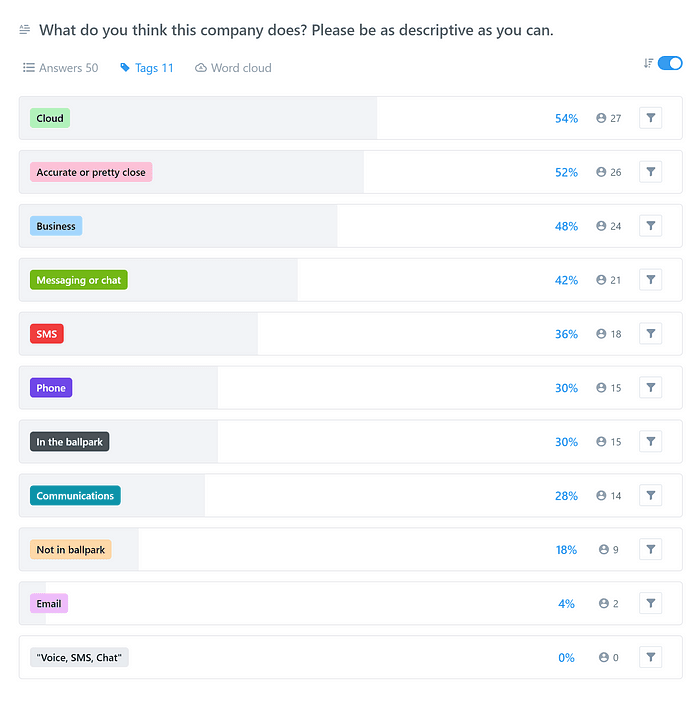Filter responses by Phone tag
This screenshot has width=700, height=707.
650,388
